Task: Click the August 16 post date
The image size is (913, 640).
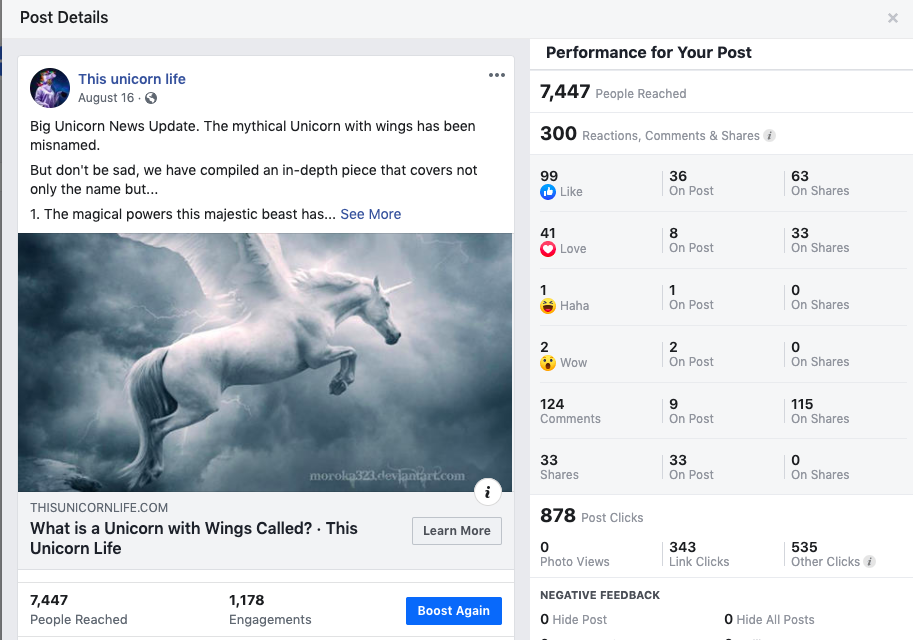Action: [x=105, y=98]
